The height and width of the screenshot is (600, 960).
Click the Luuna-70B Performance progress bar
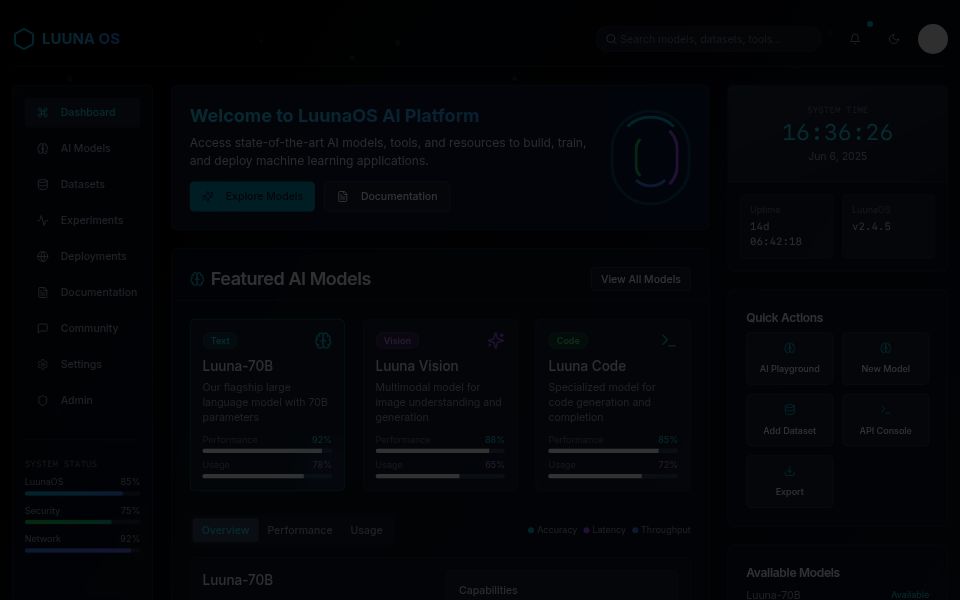click(267, 451)
